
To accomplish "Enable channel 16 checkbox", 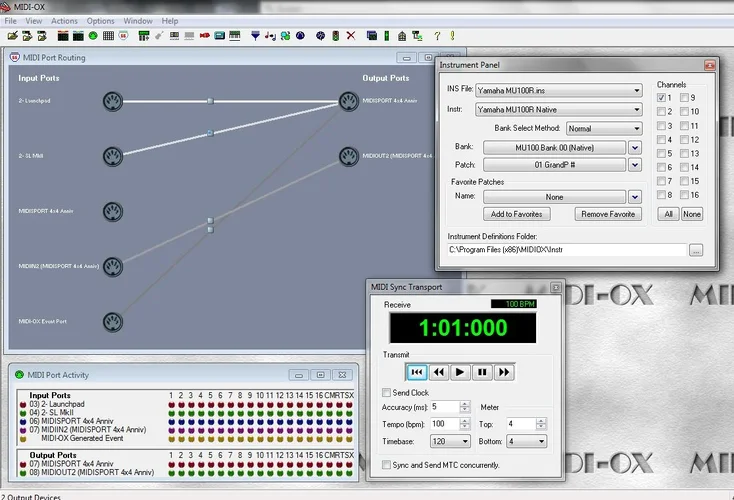I will click(x=684, y=195).
